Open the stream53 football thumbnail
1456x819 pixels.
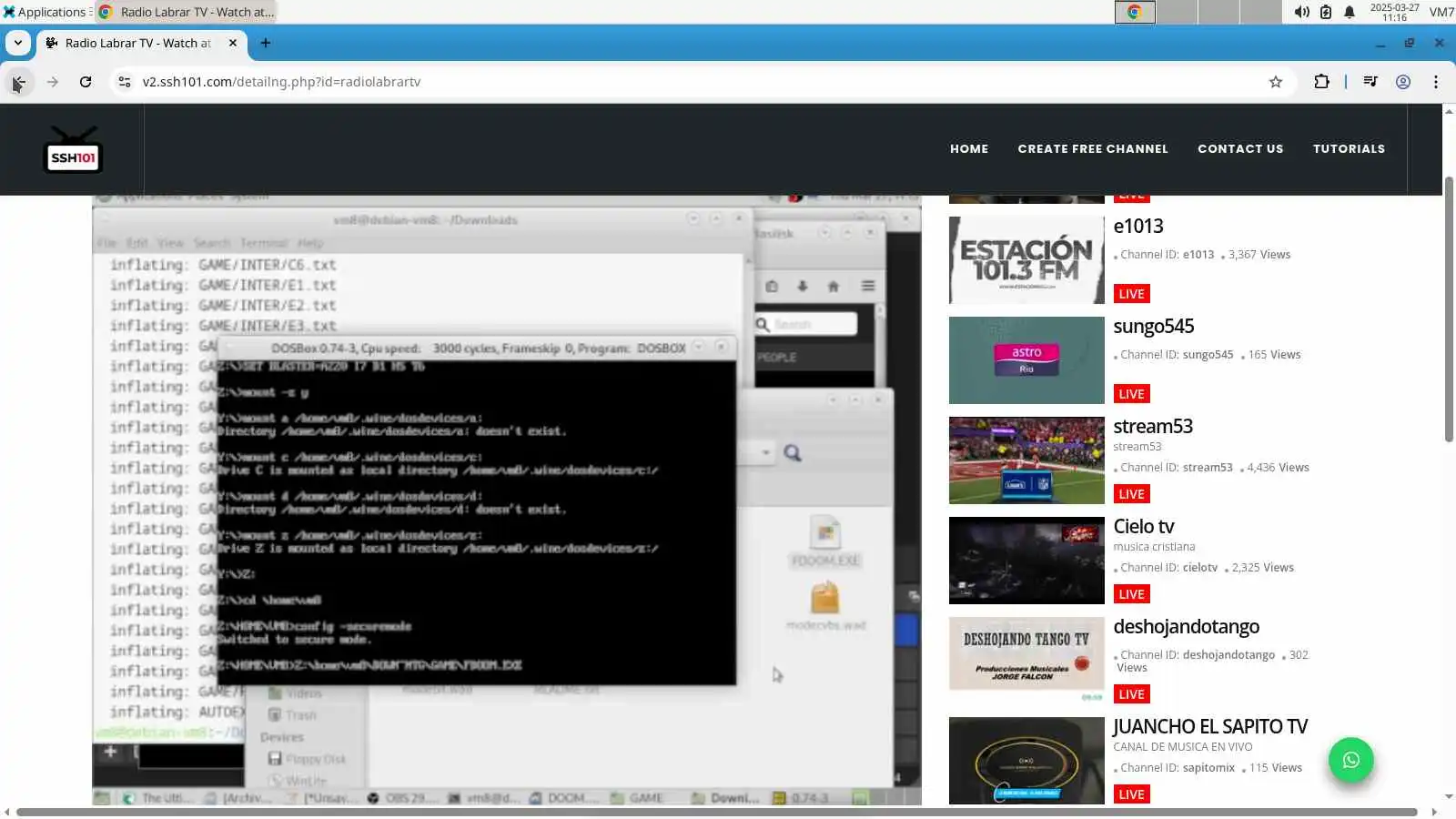tap(1026, 460)
